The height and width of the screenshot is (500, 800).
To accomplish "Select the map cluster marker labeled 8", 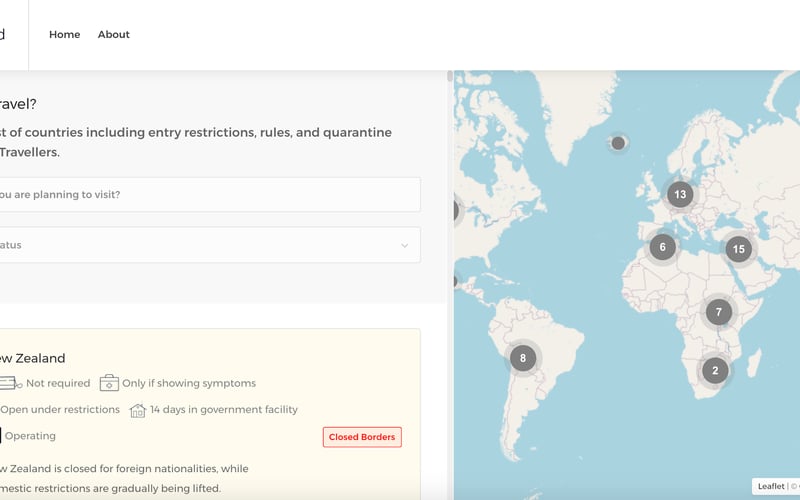I will (x=523, y=358).
